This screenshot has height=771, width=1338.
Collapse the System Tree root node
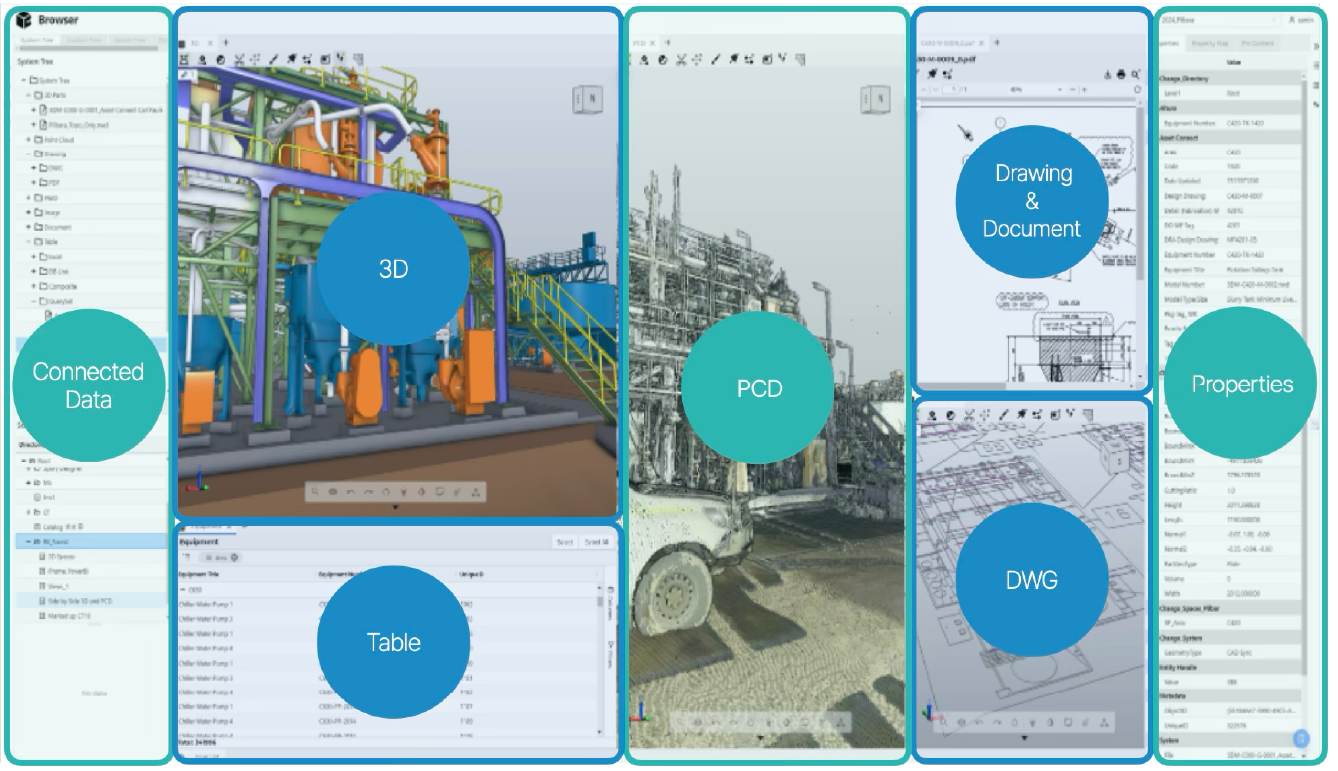pos(24,80)
